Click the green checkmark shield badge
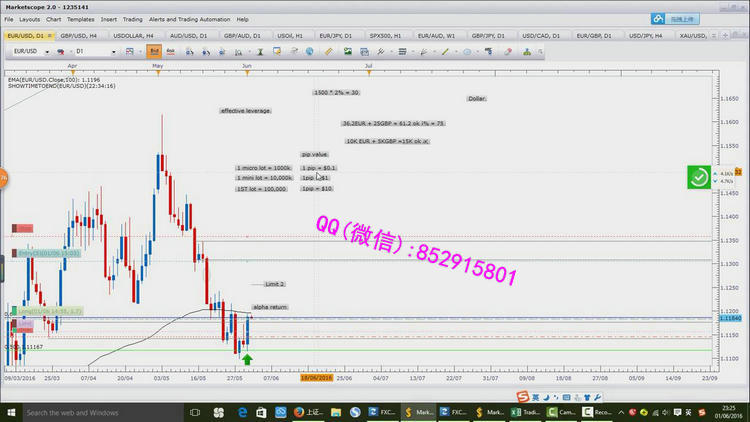750x422 pixels. [x=699, y=177]
